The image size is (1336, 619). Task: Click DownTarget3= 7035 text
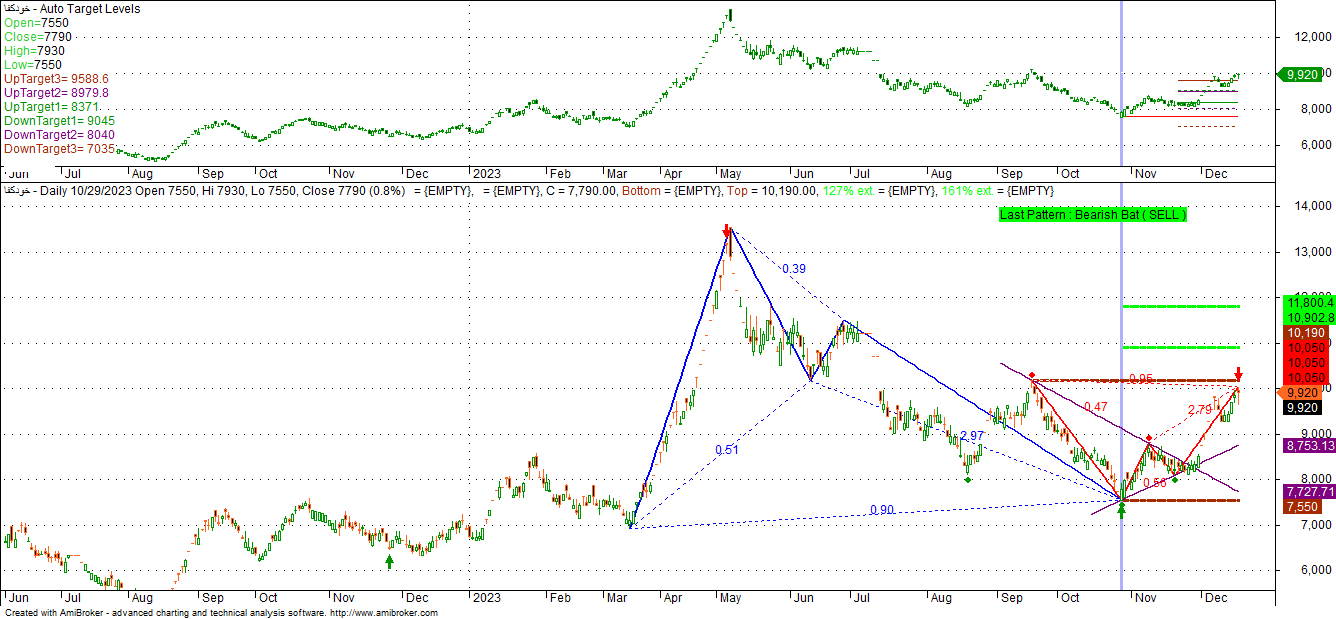(x=59, y=148)
